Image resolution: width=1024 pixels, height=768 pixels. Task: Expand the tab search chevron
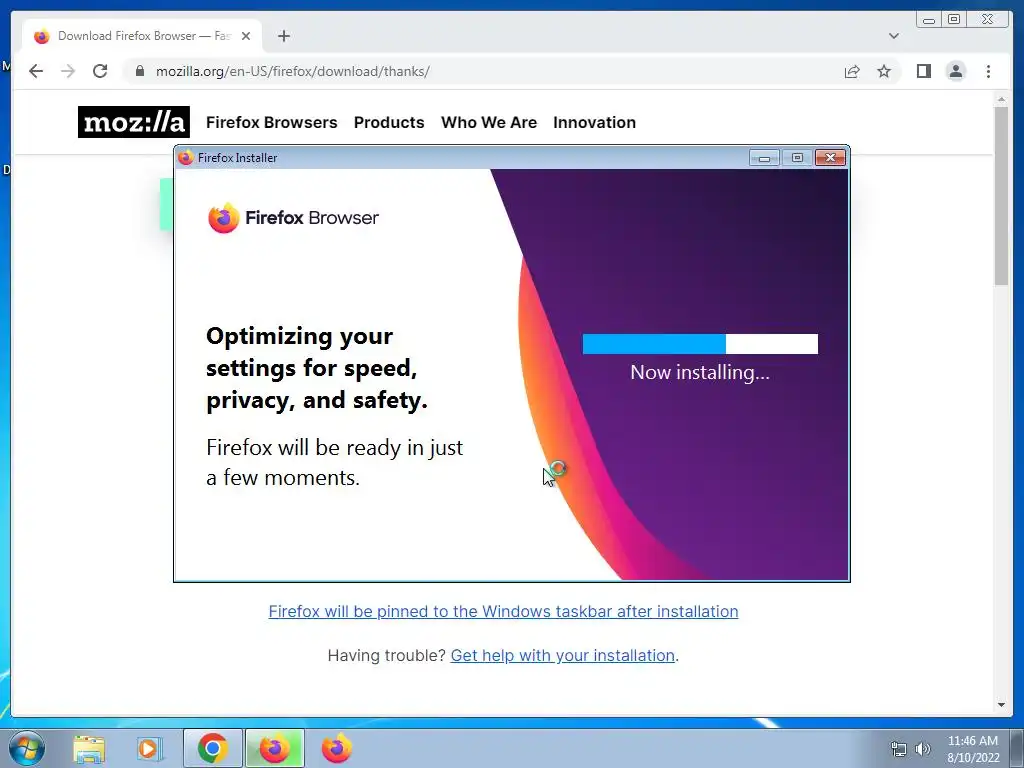[893, 36]
